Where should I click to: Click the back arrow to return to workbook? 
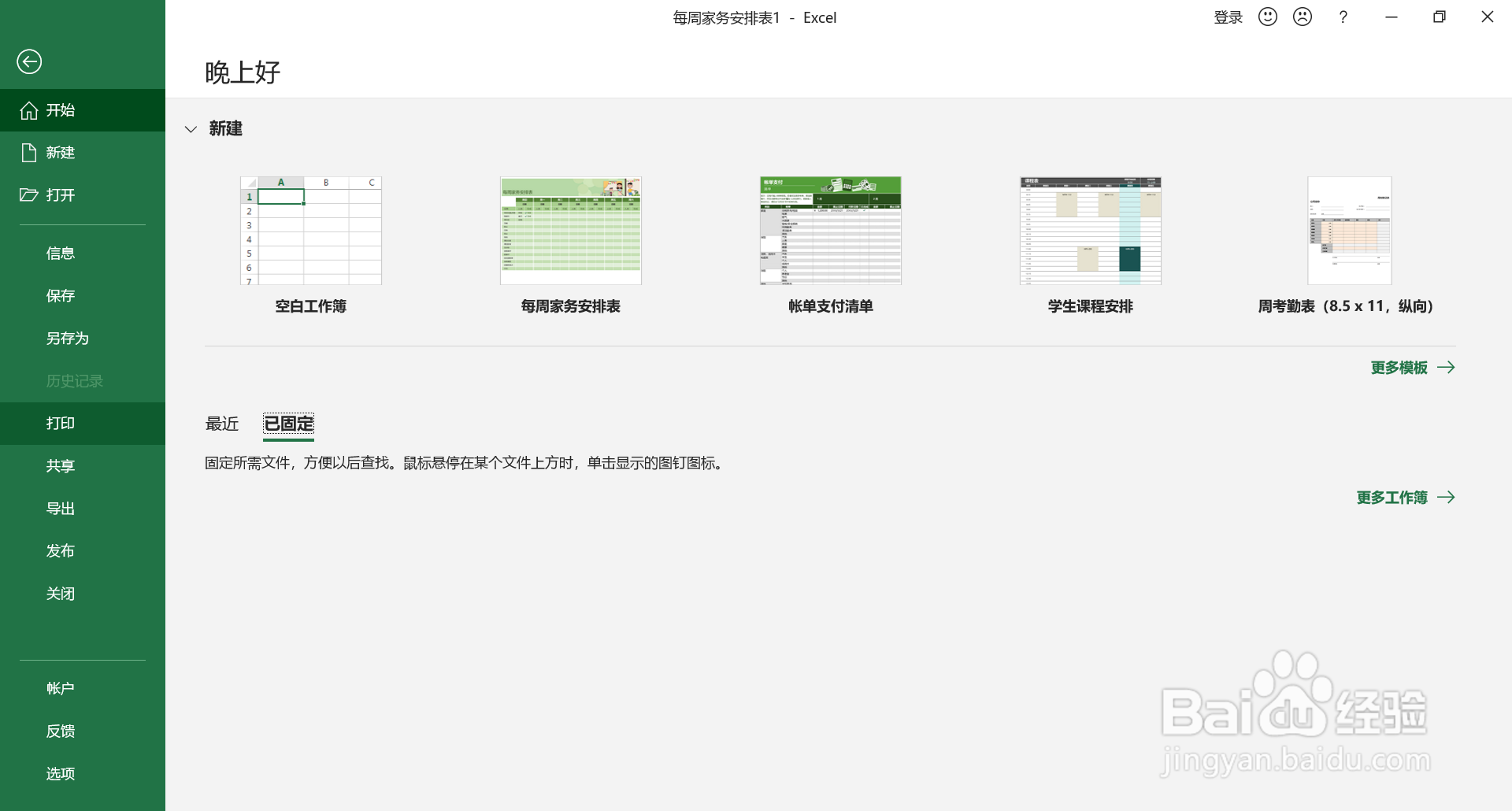[29, 61]
